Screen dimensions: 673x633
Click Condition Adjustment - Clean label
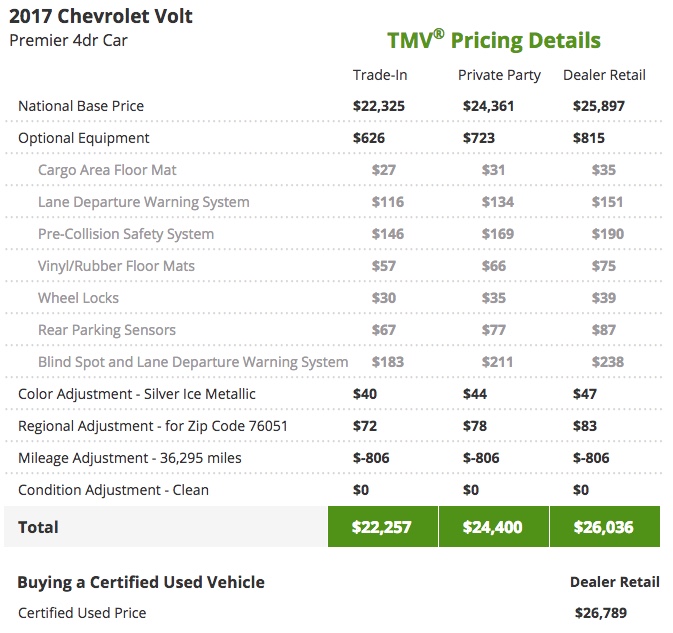pos(113,490)
